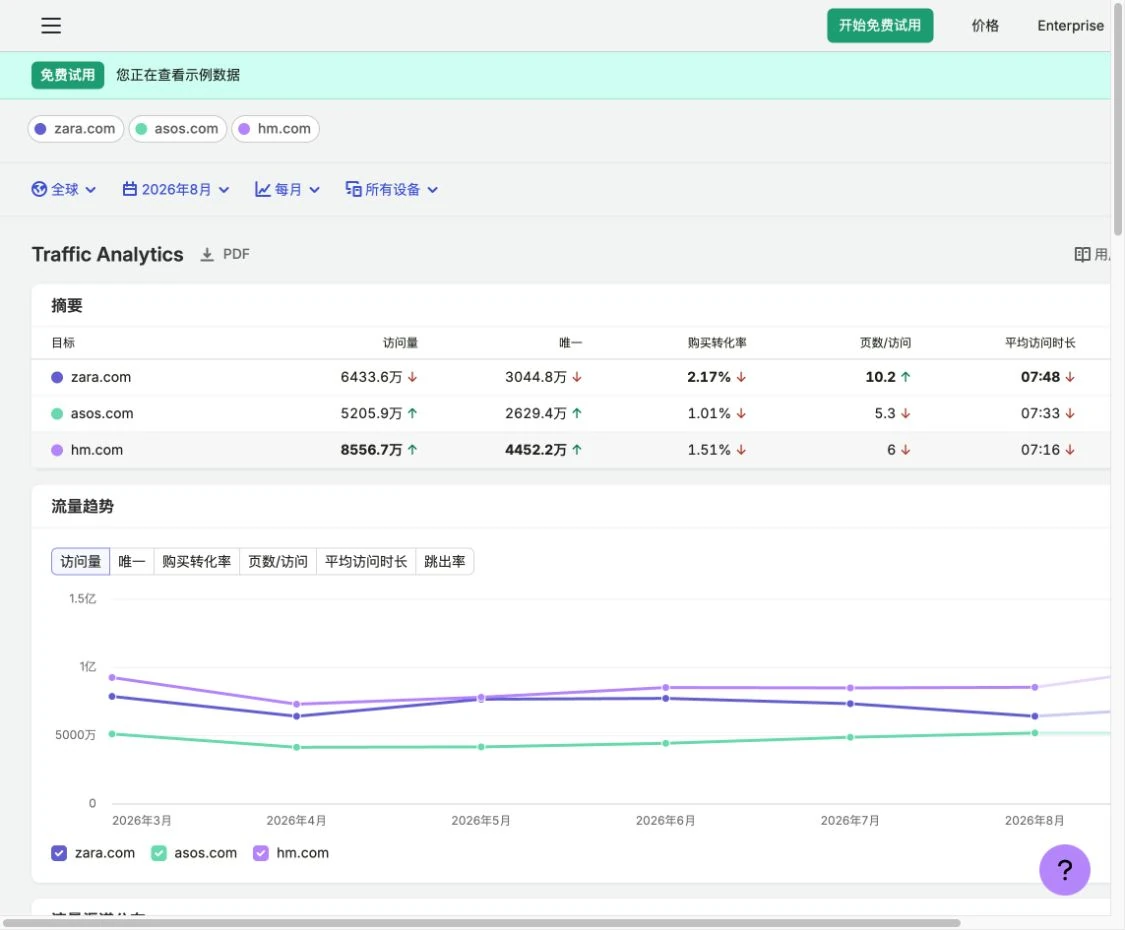The width and height of the screenshot is (1125, 930).
Task: Switch to the 页数/访问 trend tab
Action: [278, 561]
